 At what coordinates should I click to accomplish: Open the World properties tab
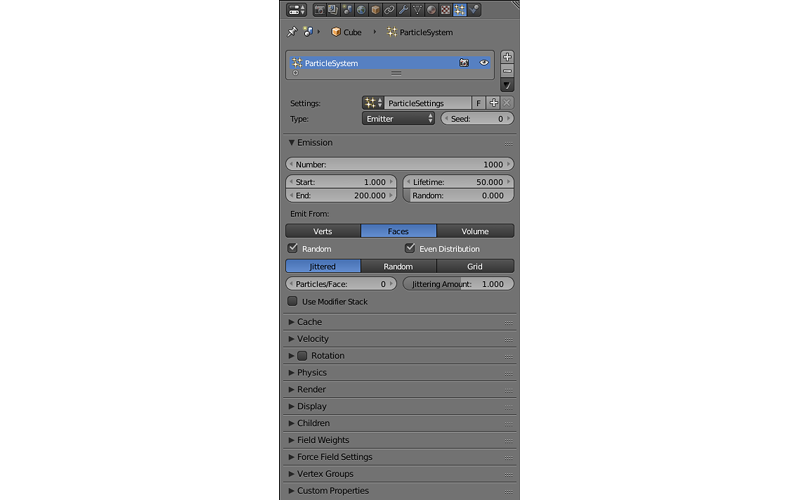[x=361, y=10]
